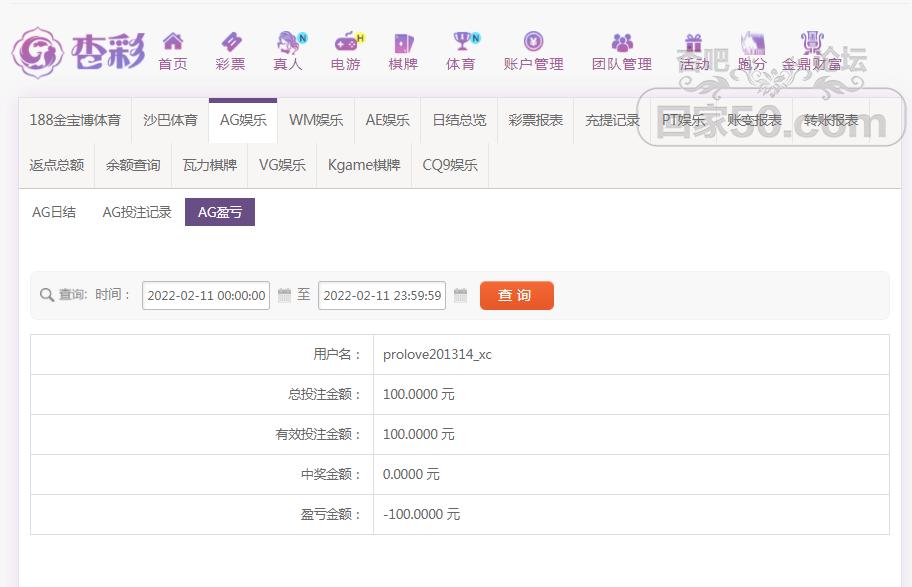Open the 电游 game controller icon
This screenshot has width=912, height=587.
[348, 42]
